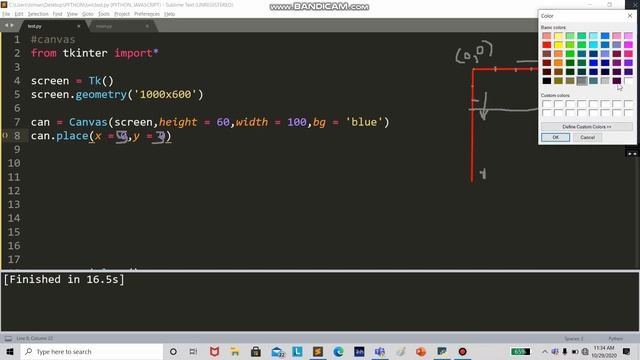Screen dimensions: 640x360
Task: Open PowerPoint from the taskbar
Action: coord(421,351)
